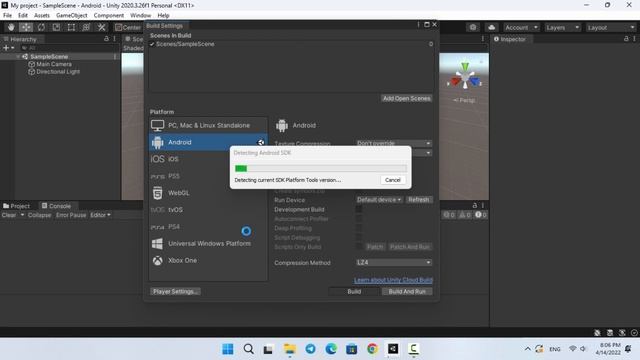This screenshot has height=360, width=640.
Task: Open Texture Compression dropdown
Action: pyautogui.click(x=393, y=143)
